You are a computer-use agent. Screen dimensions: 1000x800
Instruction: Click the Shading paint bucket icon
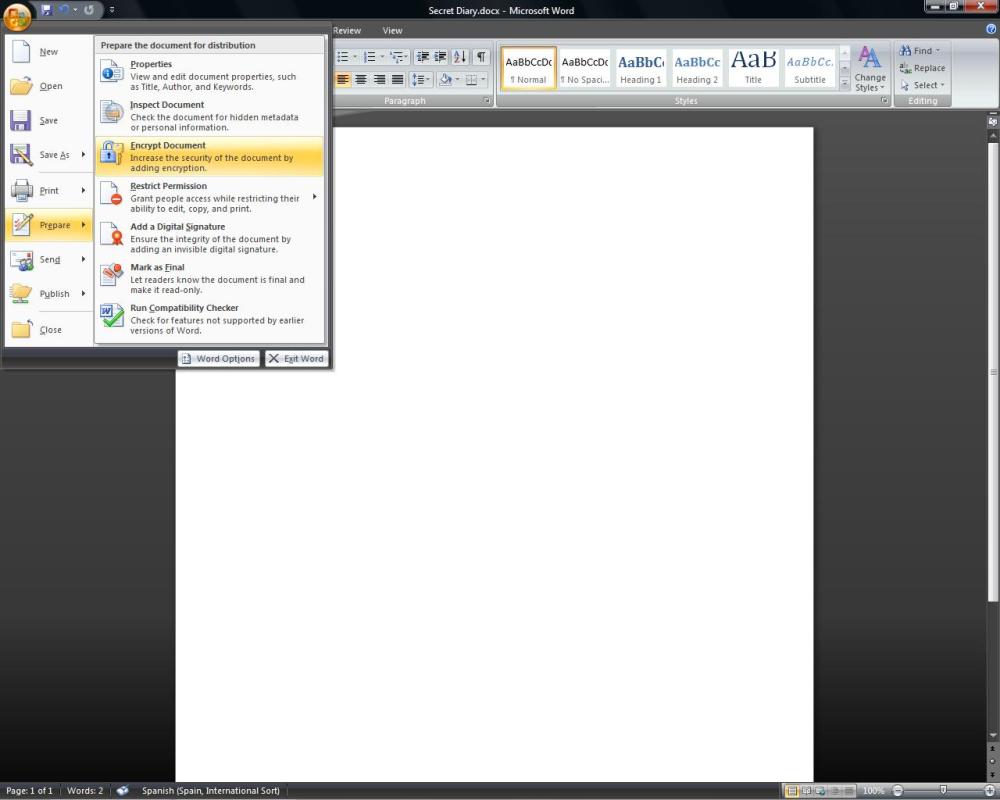tap(446, 80)
